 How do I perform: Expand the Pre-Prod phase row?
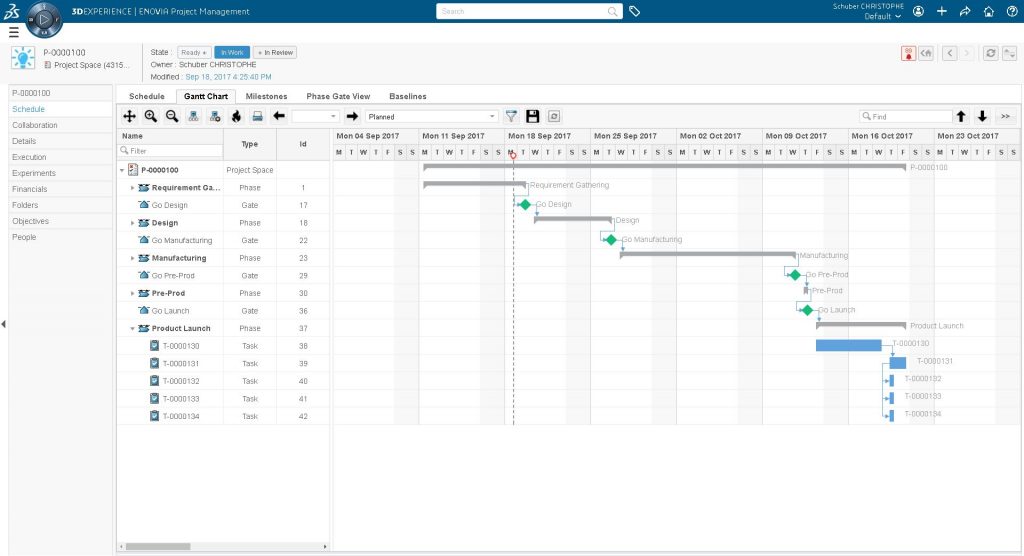coord(133,293)
